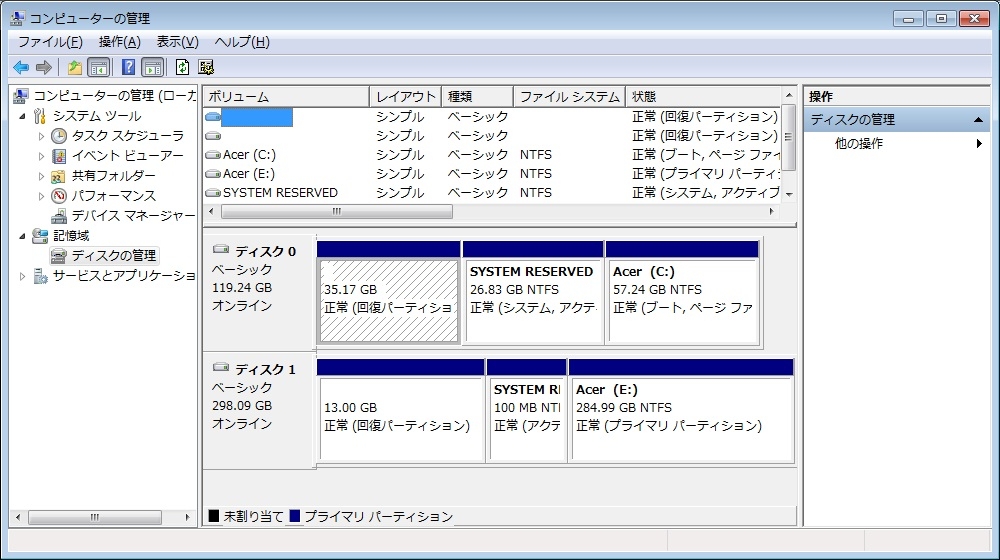Collapse the ディスクの管理 actions section arrow
1000x560 pixels.
pos(979,120)
